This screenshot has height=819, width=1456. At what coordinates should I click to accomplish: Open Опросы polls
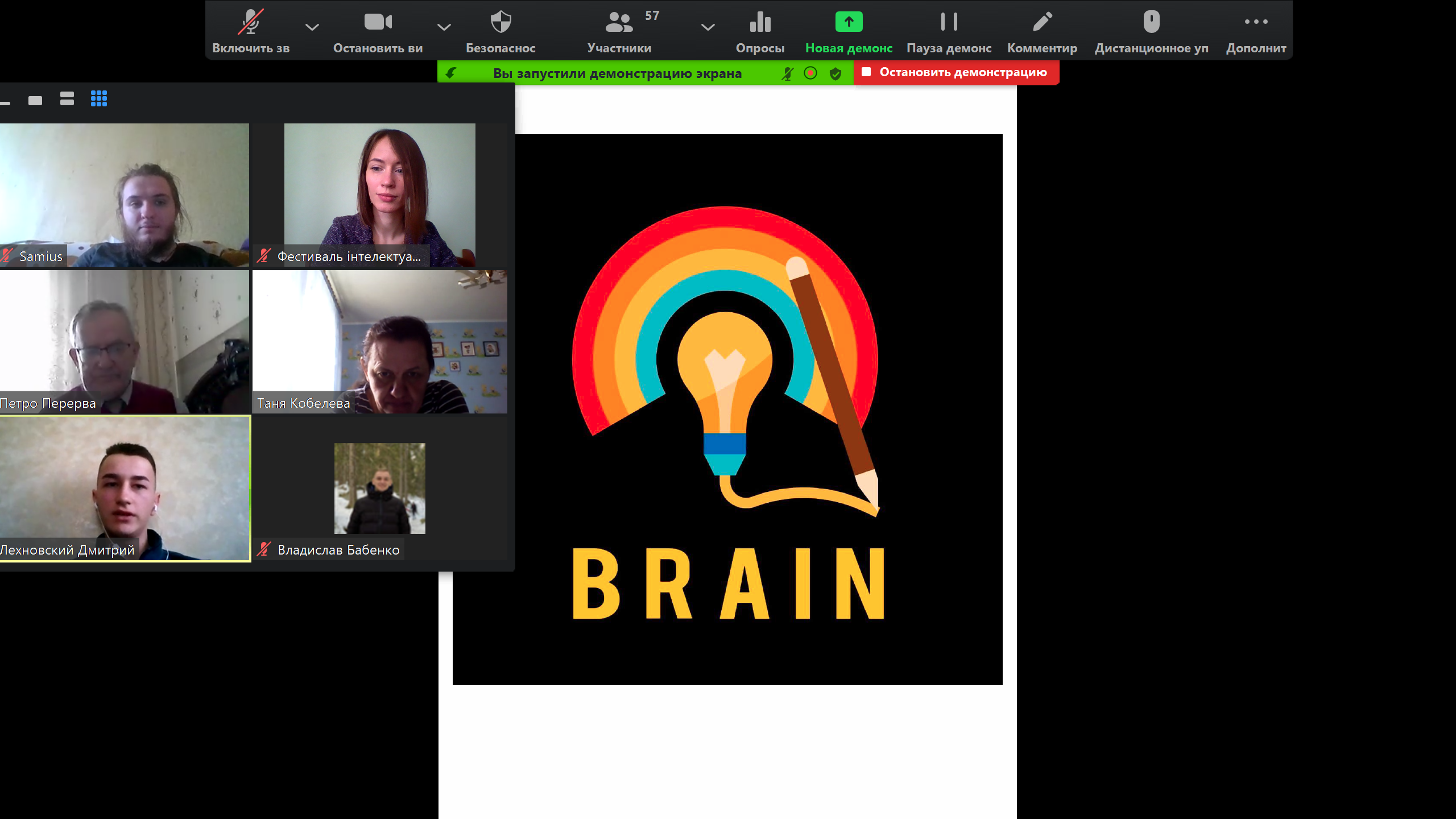pyautogui.click(x=760, y=31)
